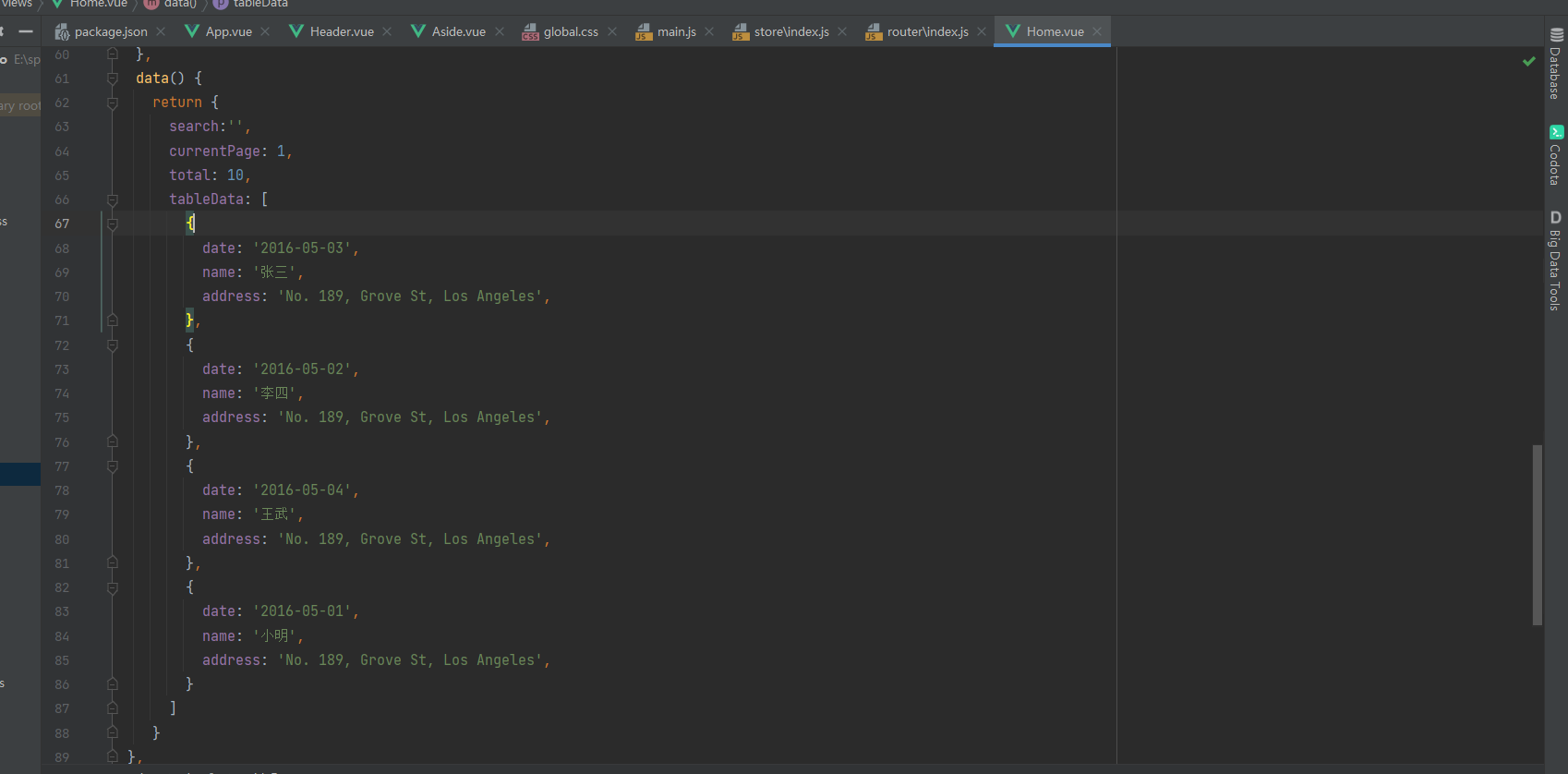1568x774 pixels.
Task: Close the router\index.js tab
Action: point(982,31)
